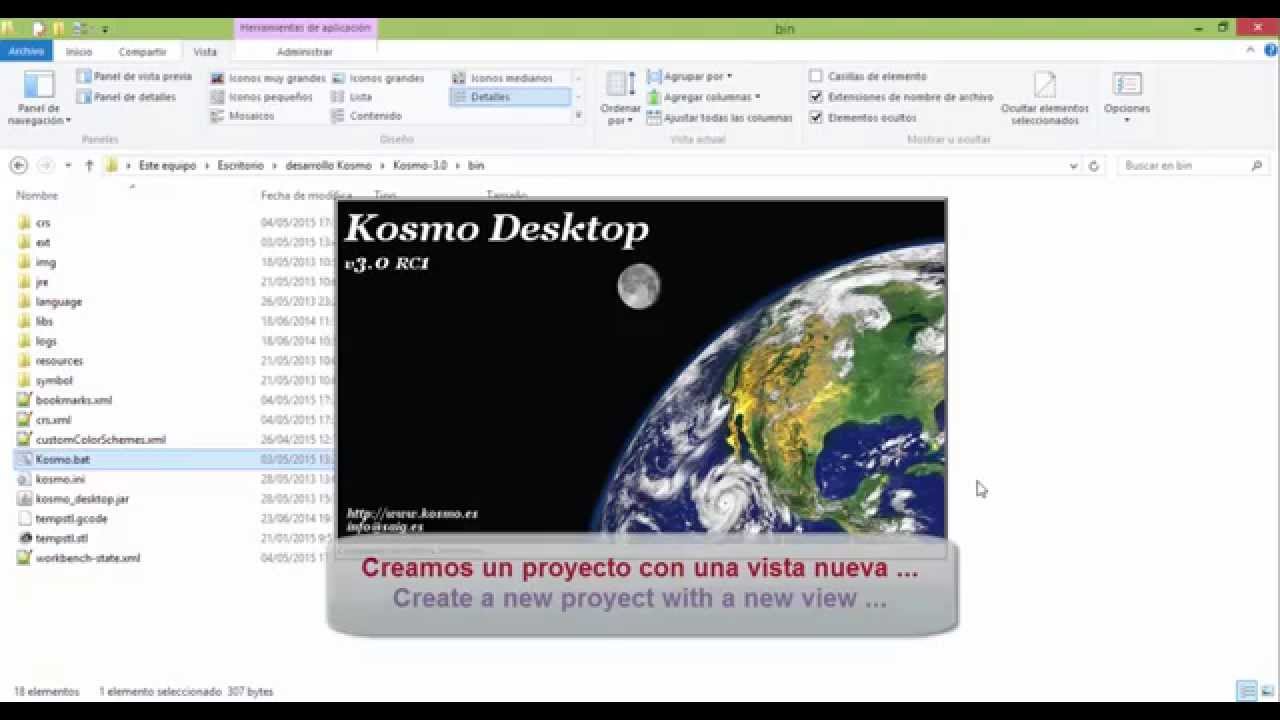Viewport: 1280px width, 720px height.
Task: Select the kosmo_desktop.jar file
Action: tap(82, 498)
